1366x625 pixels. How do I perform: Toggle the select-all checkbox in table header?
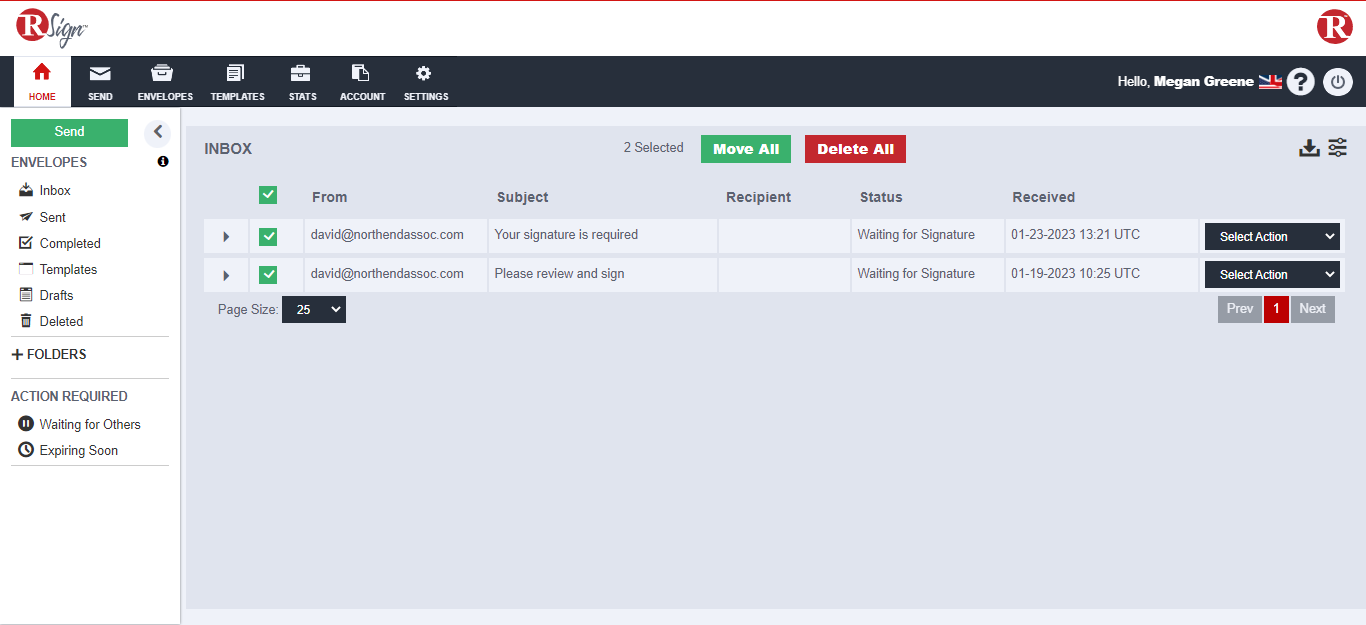click(x=268, y=196)
